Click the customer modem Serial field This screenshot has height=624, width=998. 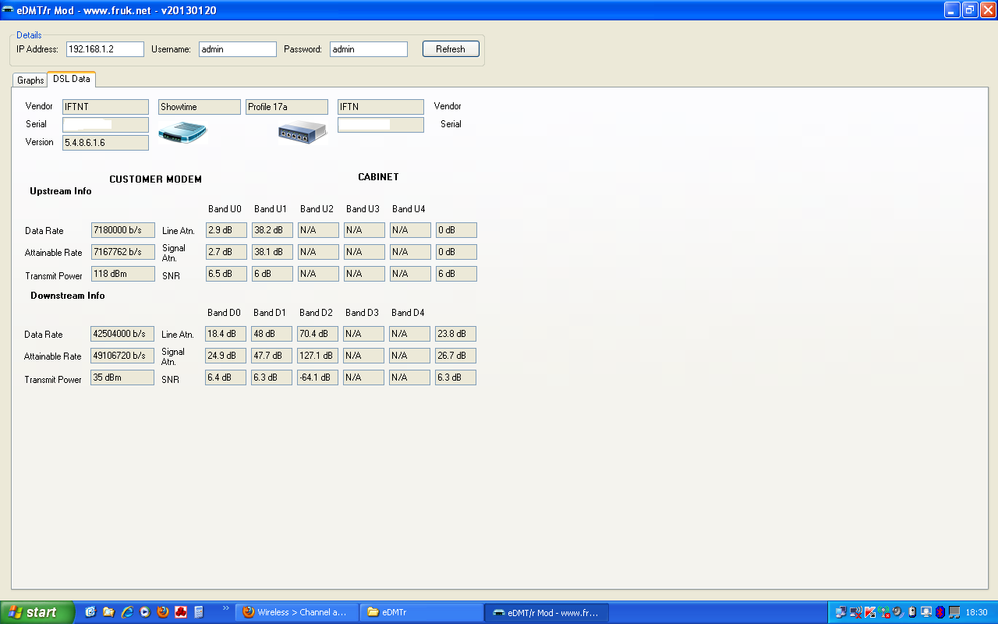click(106, 125)
